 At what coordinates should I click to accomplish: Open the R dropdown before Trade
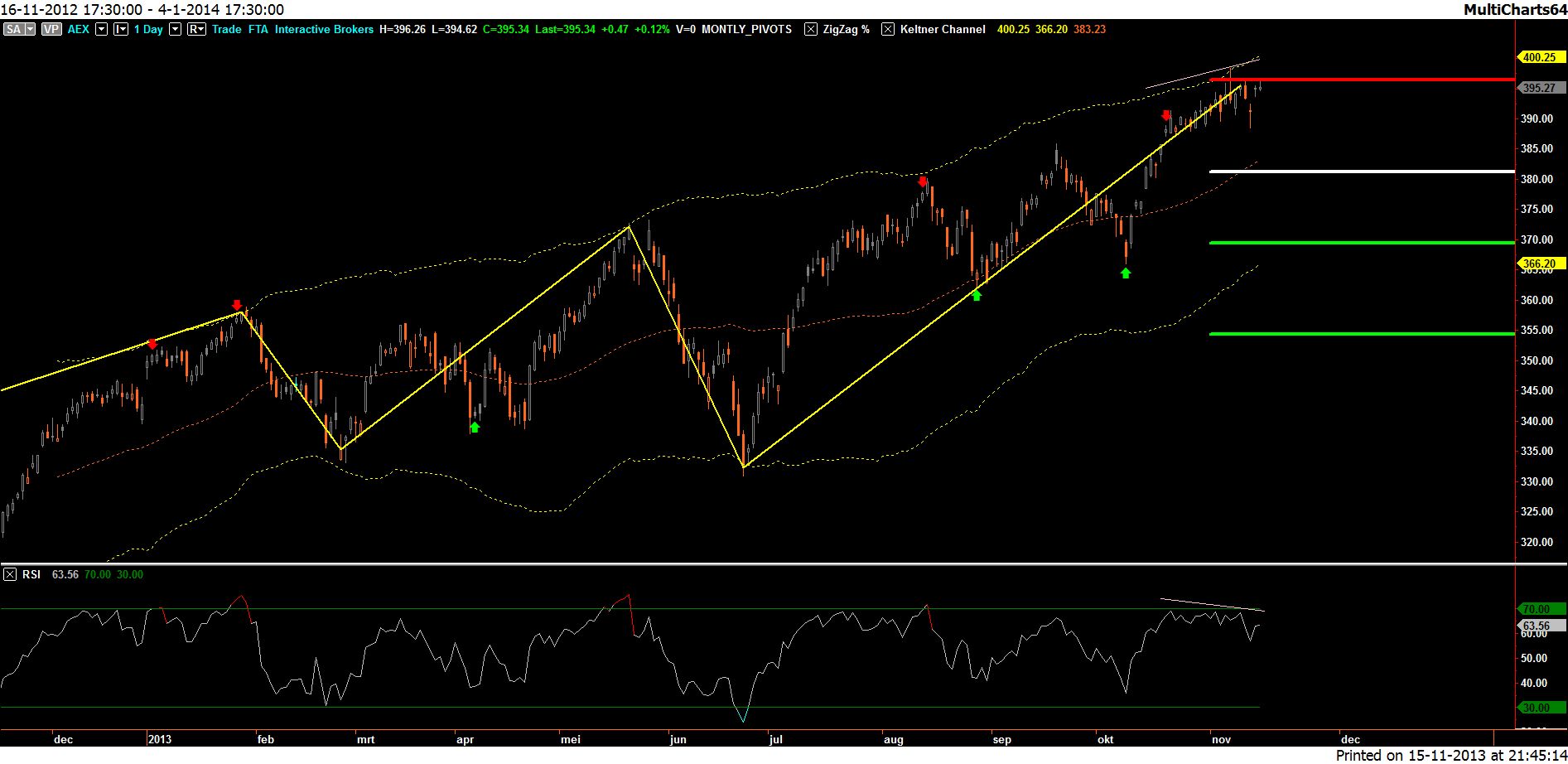[x=196, y=29]
